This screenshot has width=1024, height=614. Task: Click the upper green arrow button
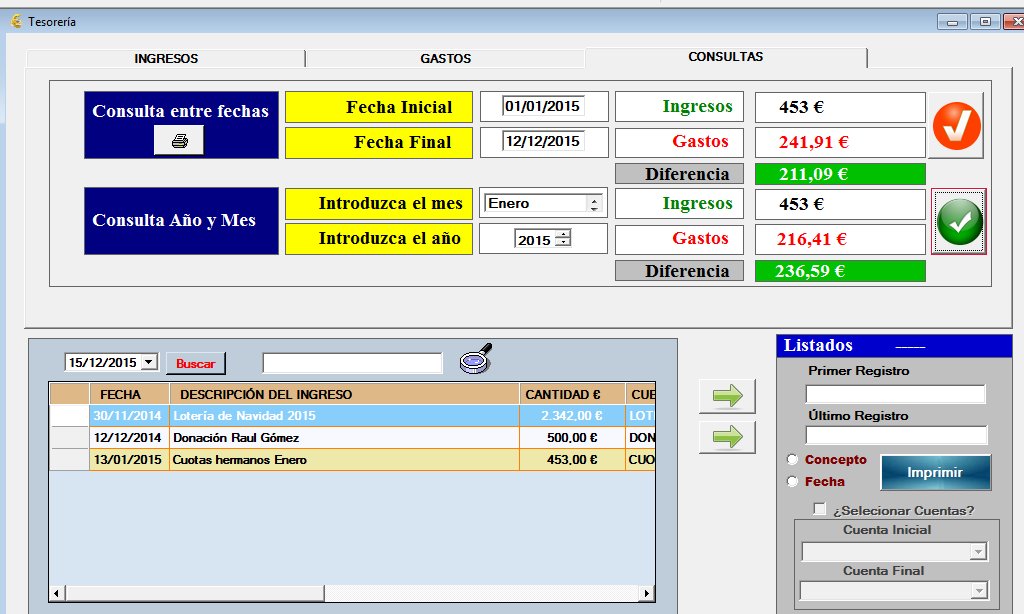727,397
